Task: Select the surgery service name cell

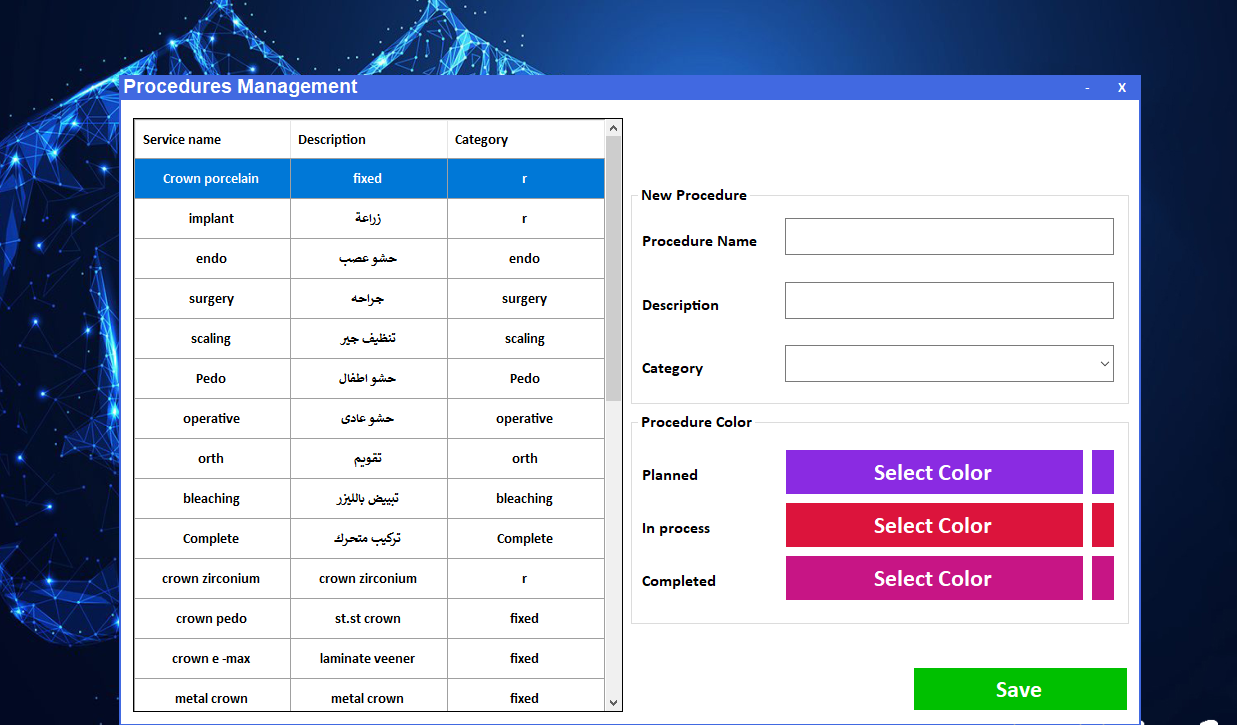Action: (212, 299)
